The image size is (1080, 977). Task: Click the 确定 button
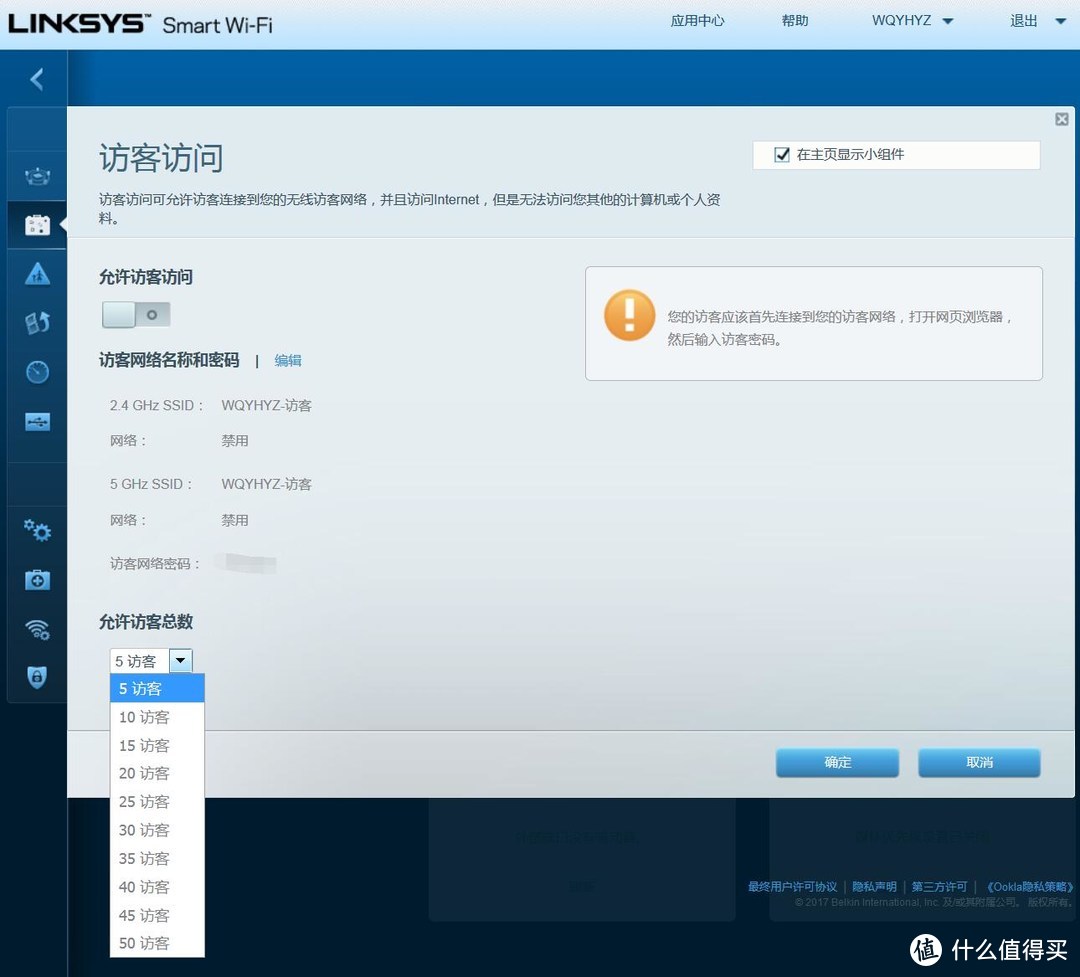(x=837, y=762)
